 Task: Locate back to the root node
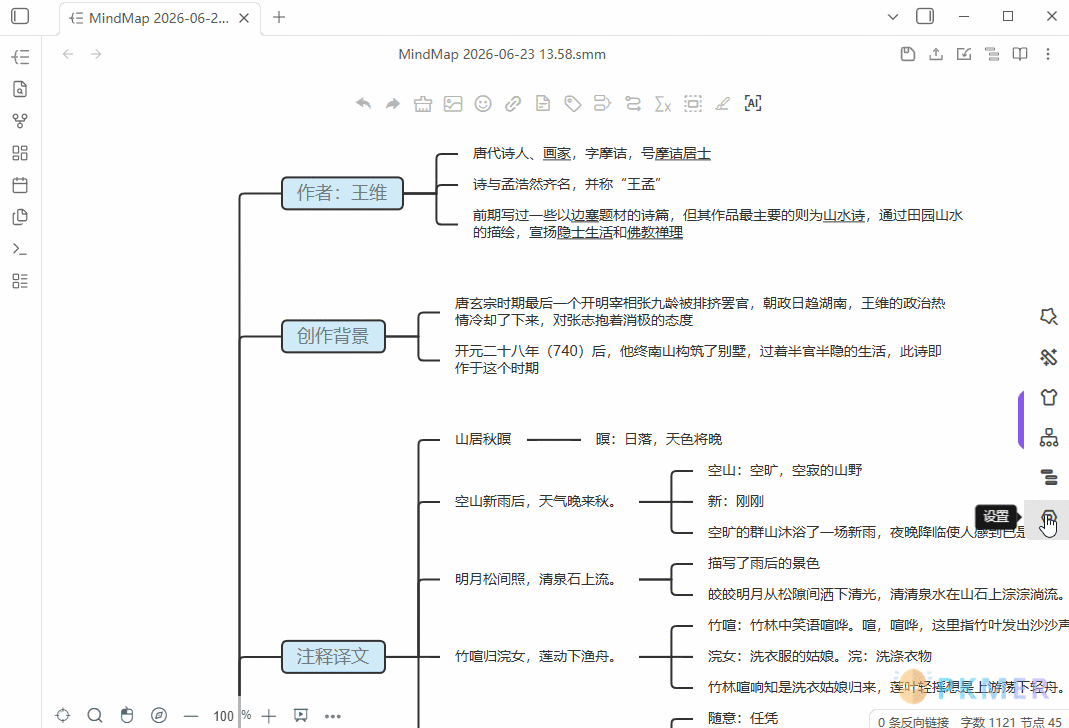click(x=63, y=715)
